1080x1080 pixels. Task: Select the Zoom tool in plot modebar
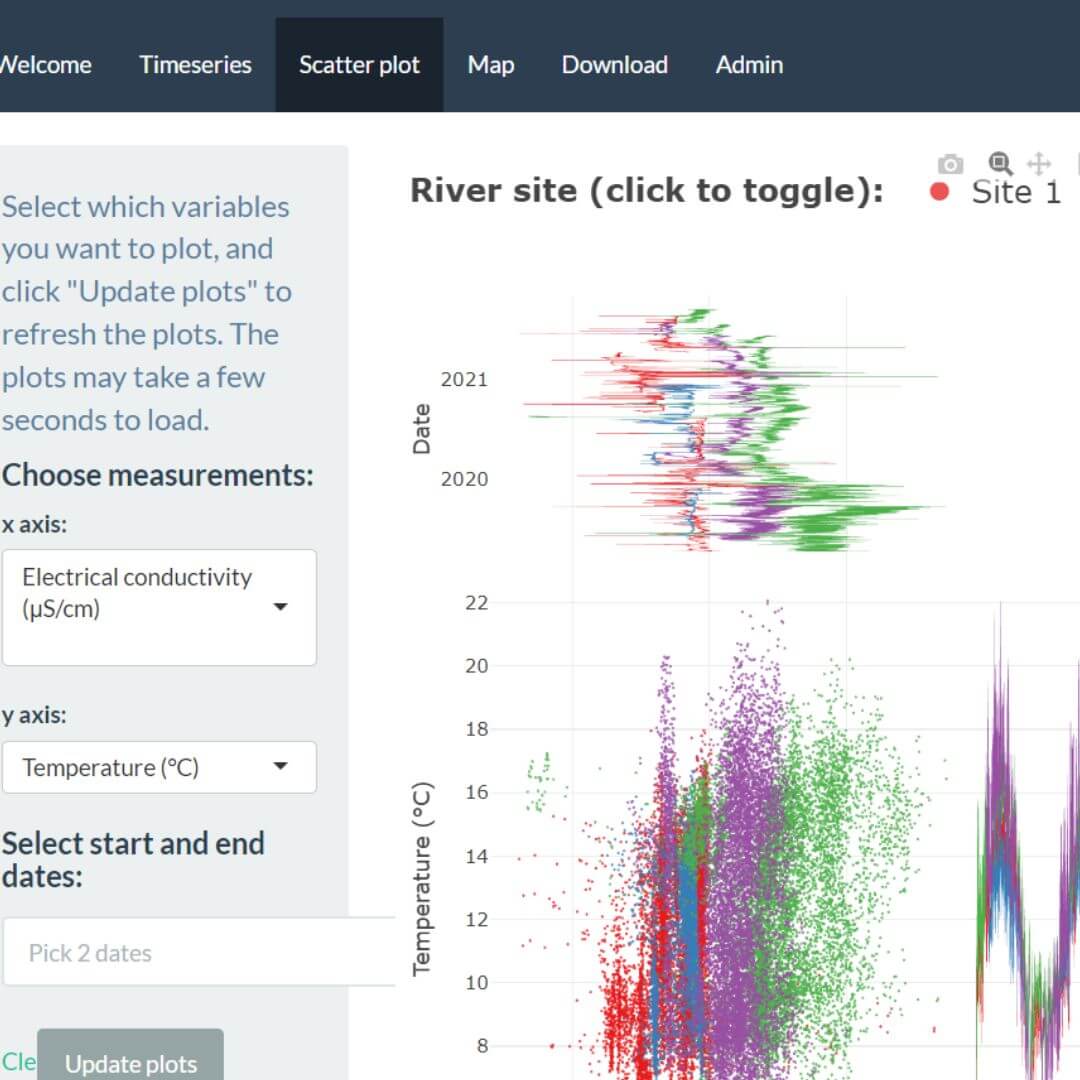[999, 163]
